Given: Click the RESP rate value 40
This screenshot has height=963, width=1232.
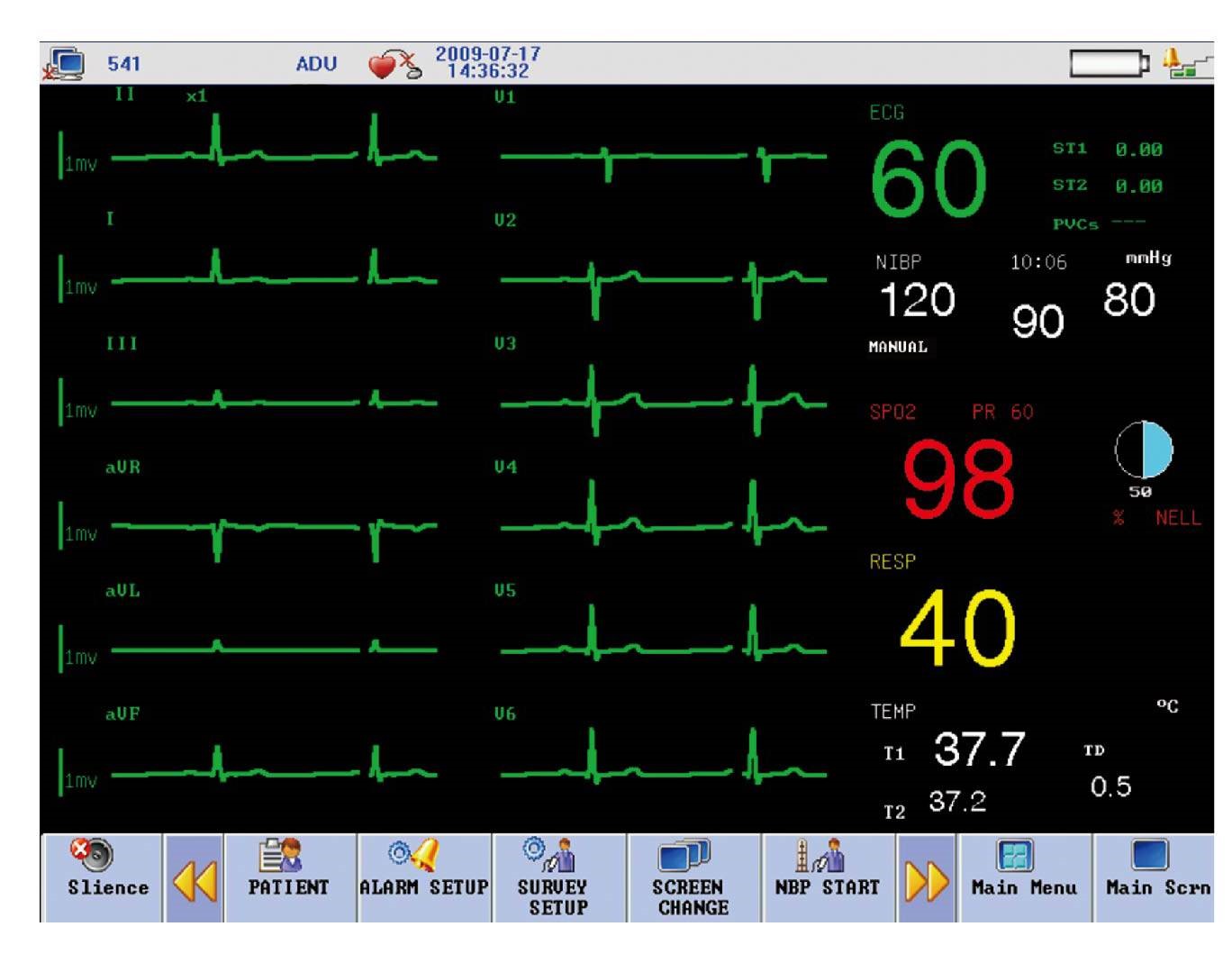Looking at the screenshot, I should pos(957,629).
